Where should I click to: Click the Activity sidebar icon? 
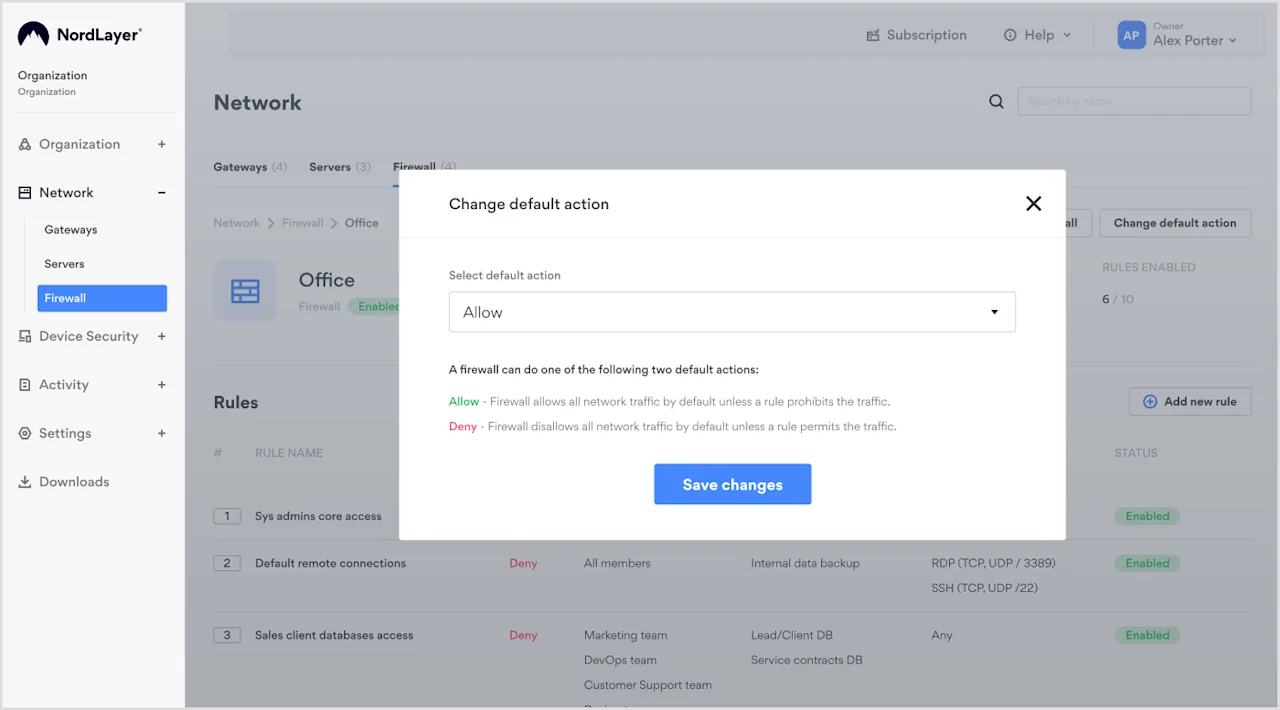[x=24, y=385]
